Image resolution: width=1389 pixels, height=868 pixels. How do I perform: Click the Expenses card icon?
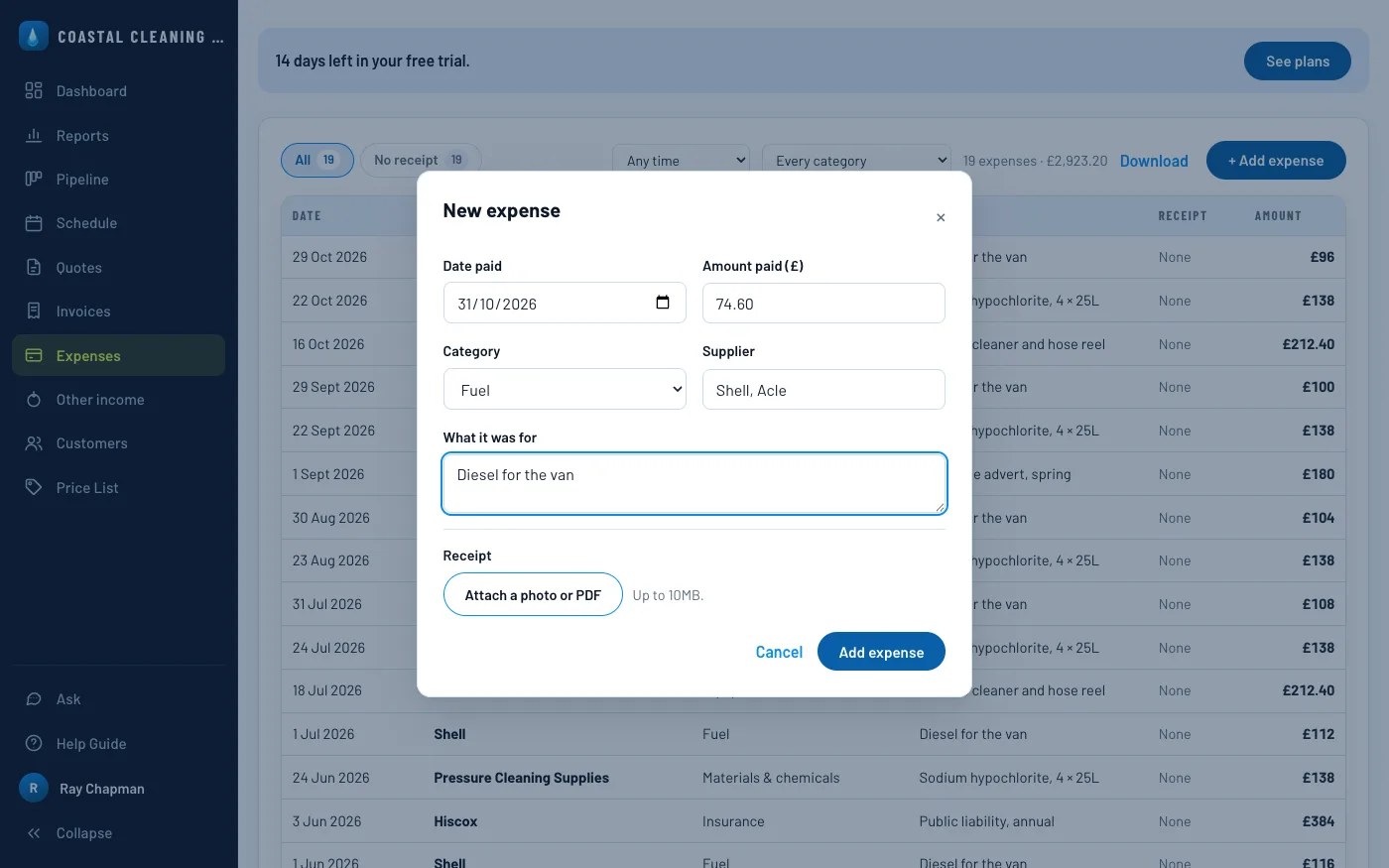34,355
